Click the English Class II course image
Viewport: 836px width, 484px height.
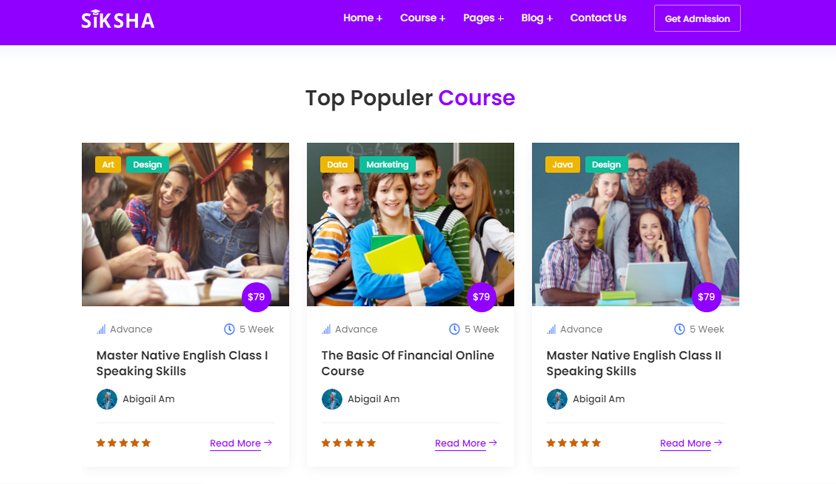coord(636,224)
